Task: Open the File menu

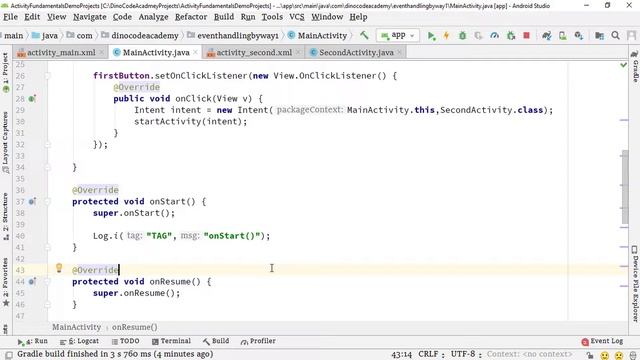Action: (x=10, y=17)
